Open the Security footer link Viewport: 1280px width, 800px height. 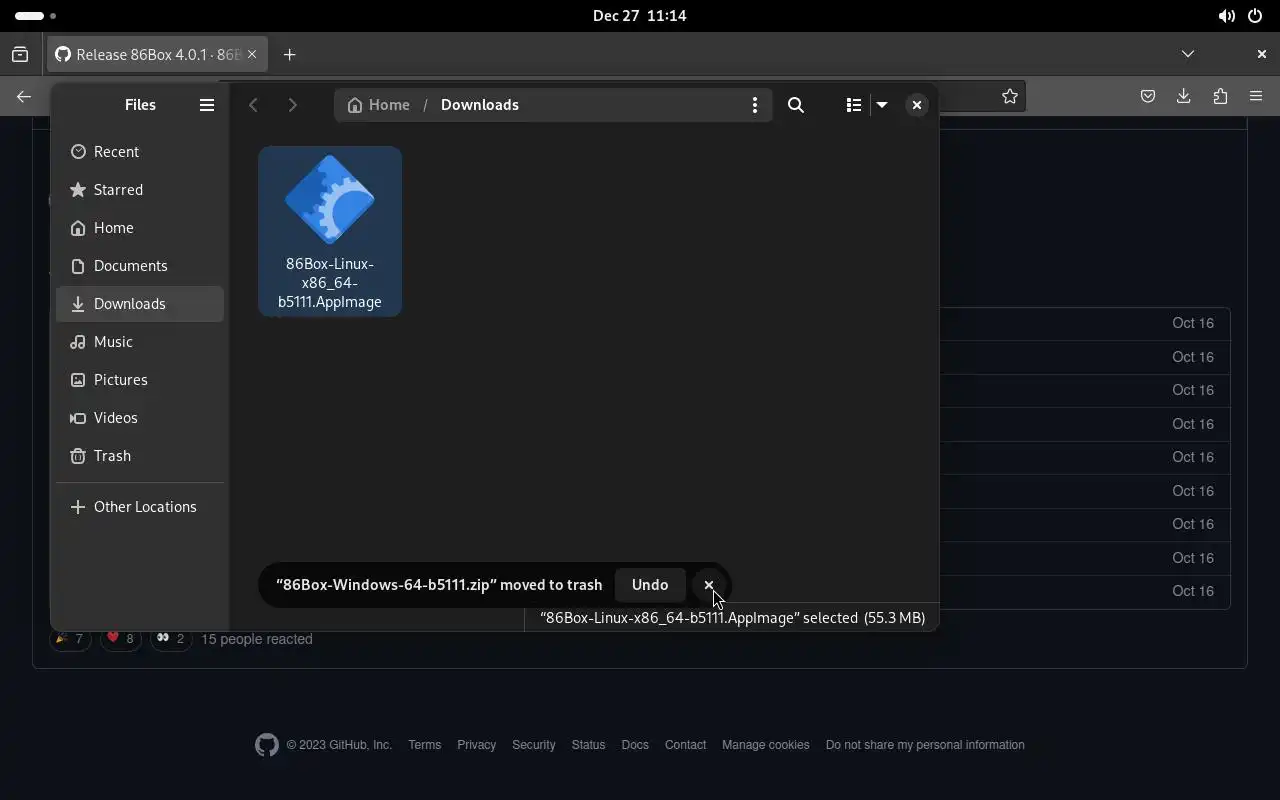[x=534, y=745]
